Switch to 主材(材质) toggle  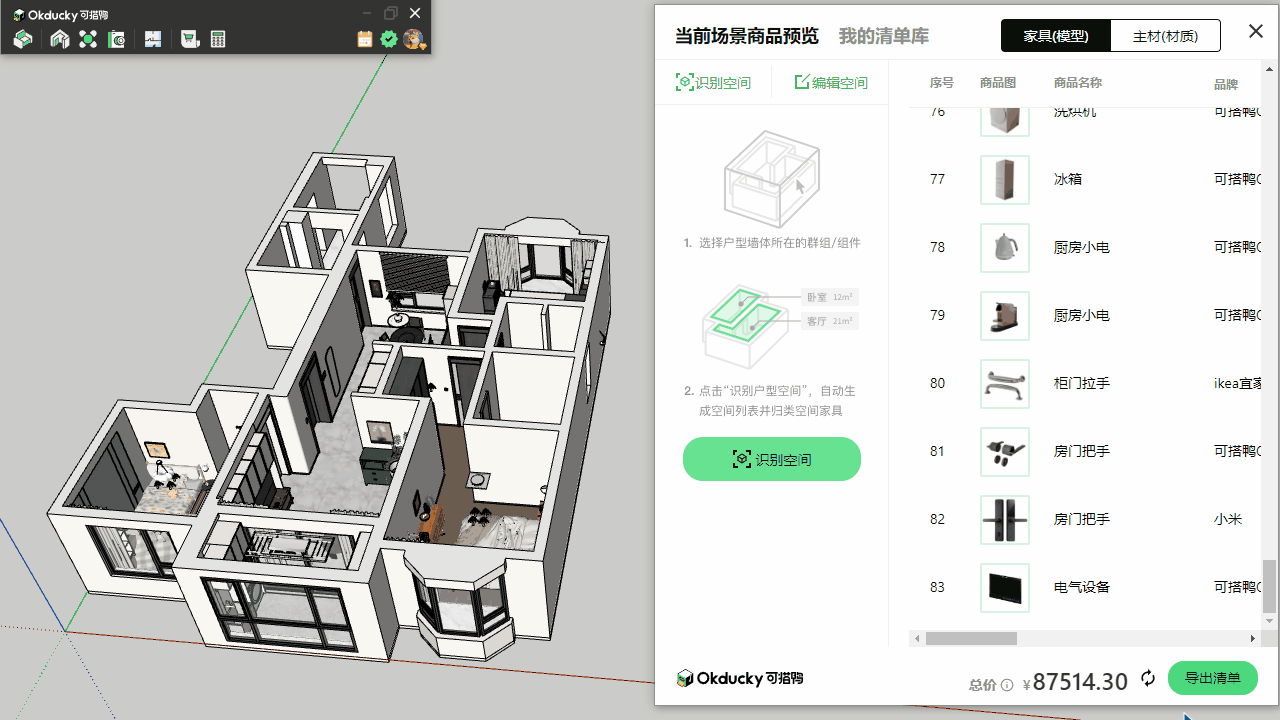1165,36
